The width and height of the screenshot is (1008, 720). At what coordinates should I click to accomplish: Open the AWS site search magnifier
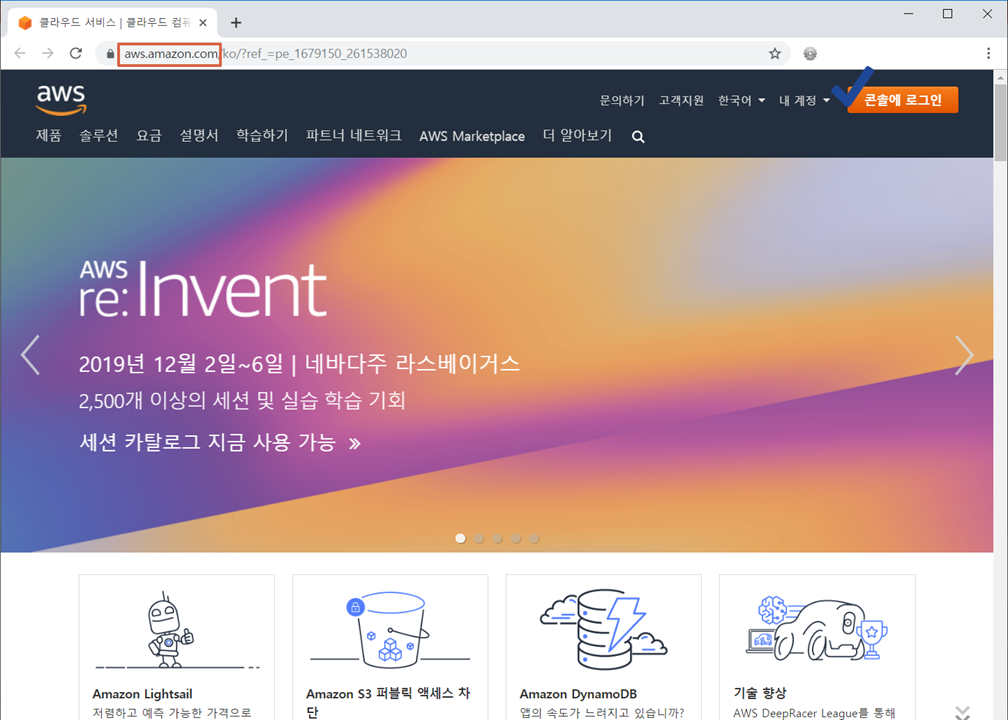(638, 136)
